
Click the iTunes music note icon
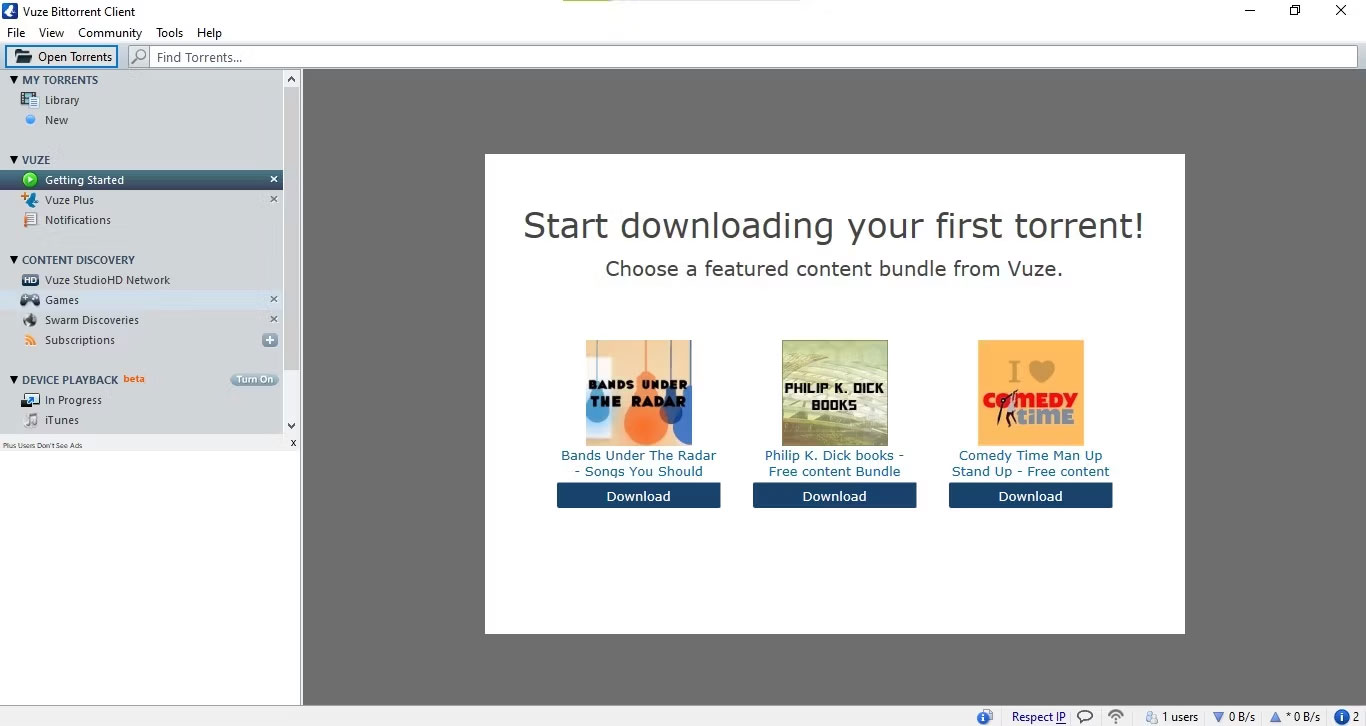pos(30,420)
